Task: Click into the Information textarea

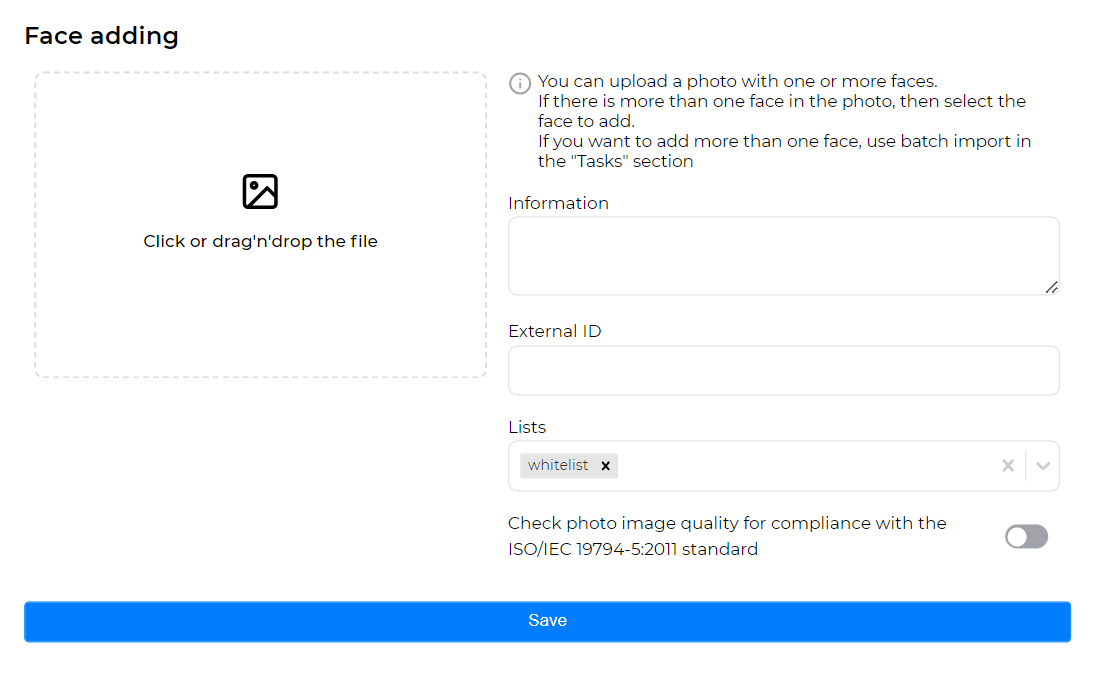Action: (x=783, y=255)
